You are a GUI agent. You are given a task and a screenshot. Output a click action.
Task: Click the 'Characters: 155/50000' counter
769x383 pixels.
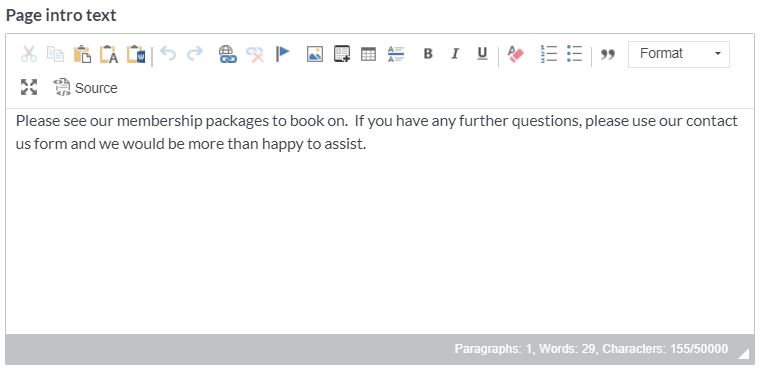tap(665, 349)
